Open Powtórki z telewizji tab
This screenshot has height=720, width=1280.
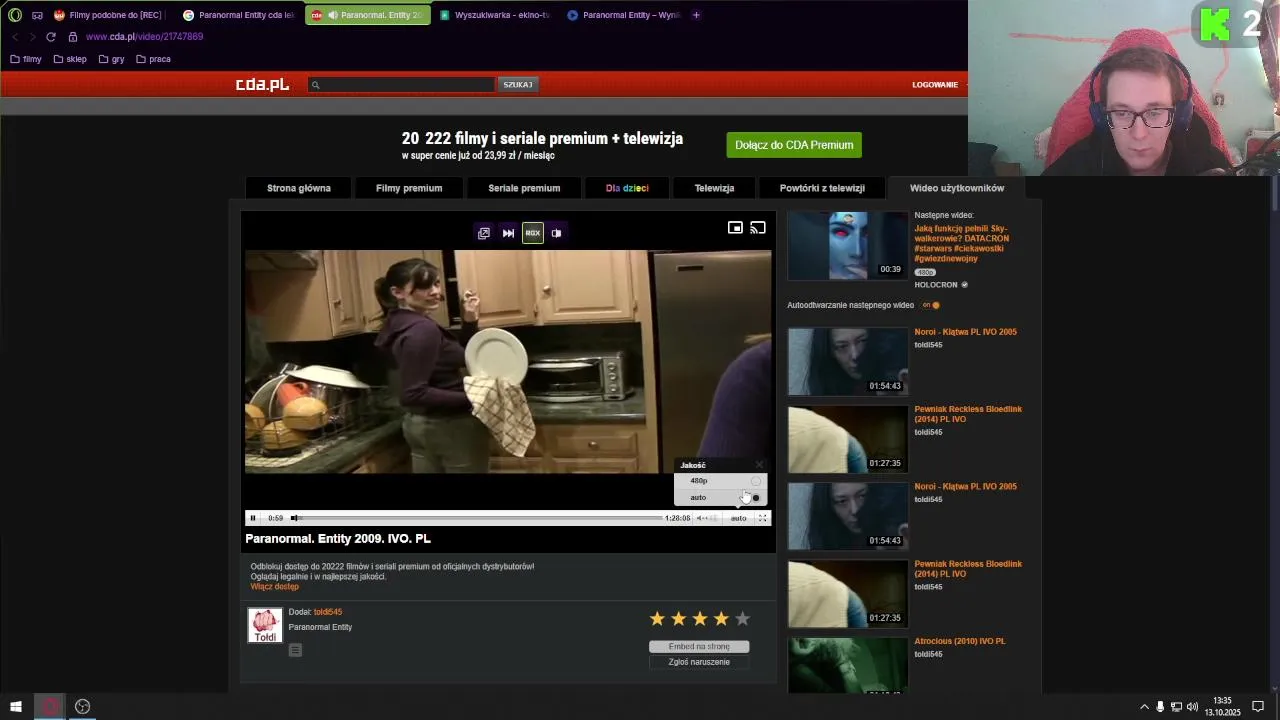tap(822, 188)
